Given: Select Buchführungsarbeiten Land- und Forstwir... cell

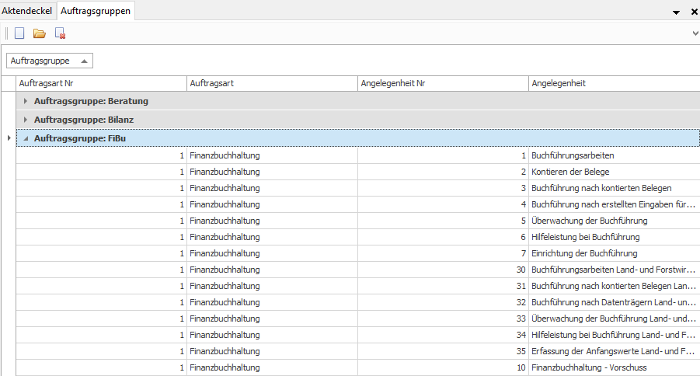Looking at the screenshot, I should (614, 270).
